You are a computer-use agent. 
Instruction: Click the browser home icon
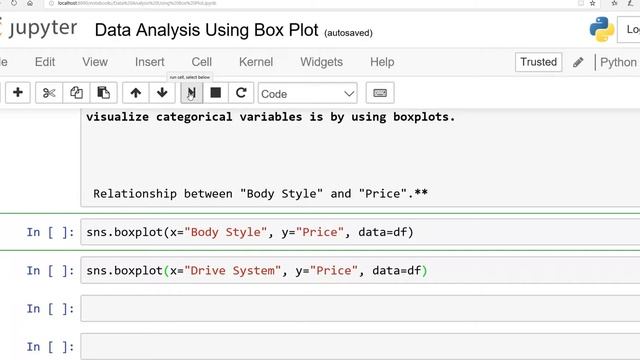[30, 3]
